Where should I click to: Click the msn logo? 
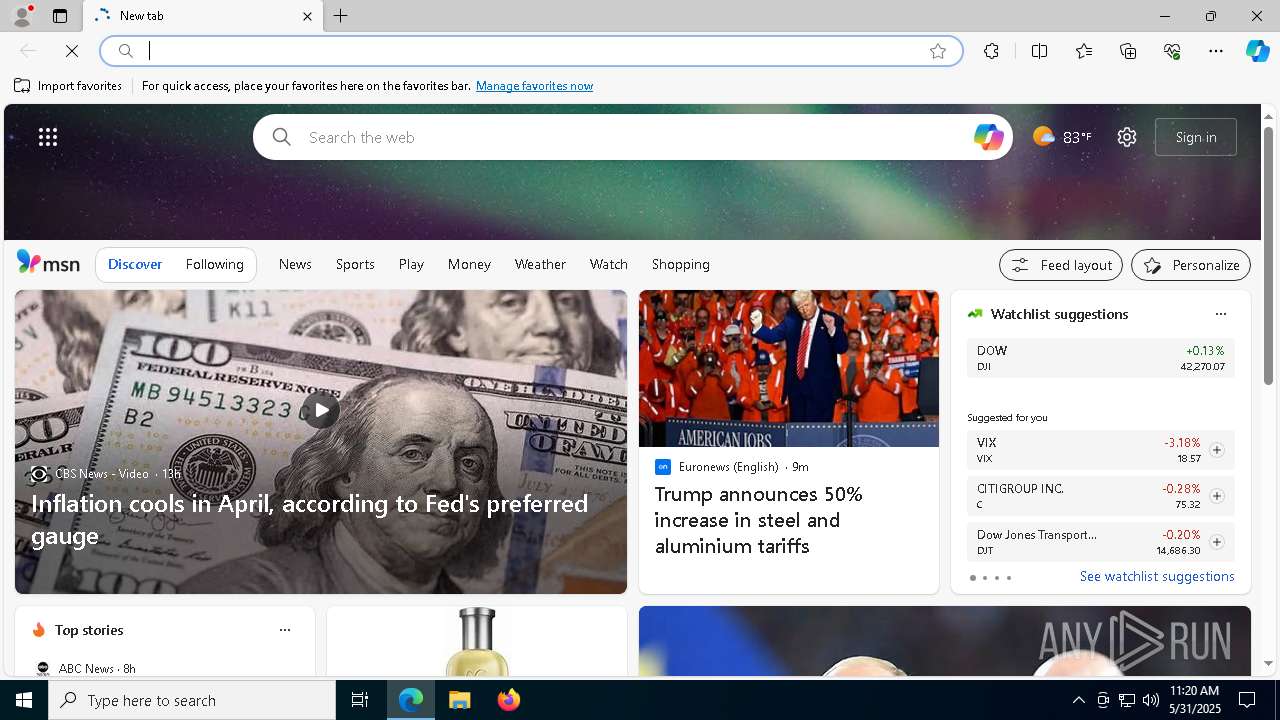48,263
